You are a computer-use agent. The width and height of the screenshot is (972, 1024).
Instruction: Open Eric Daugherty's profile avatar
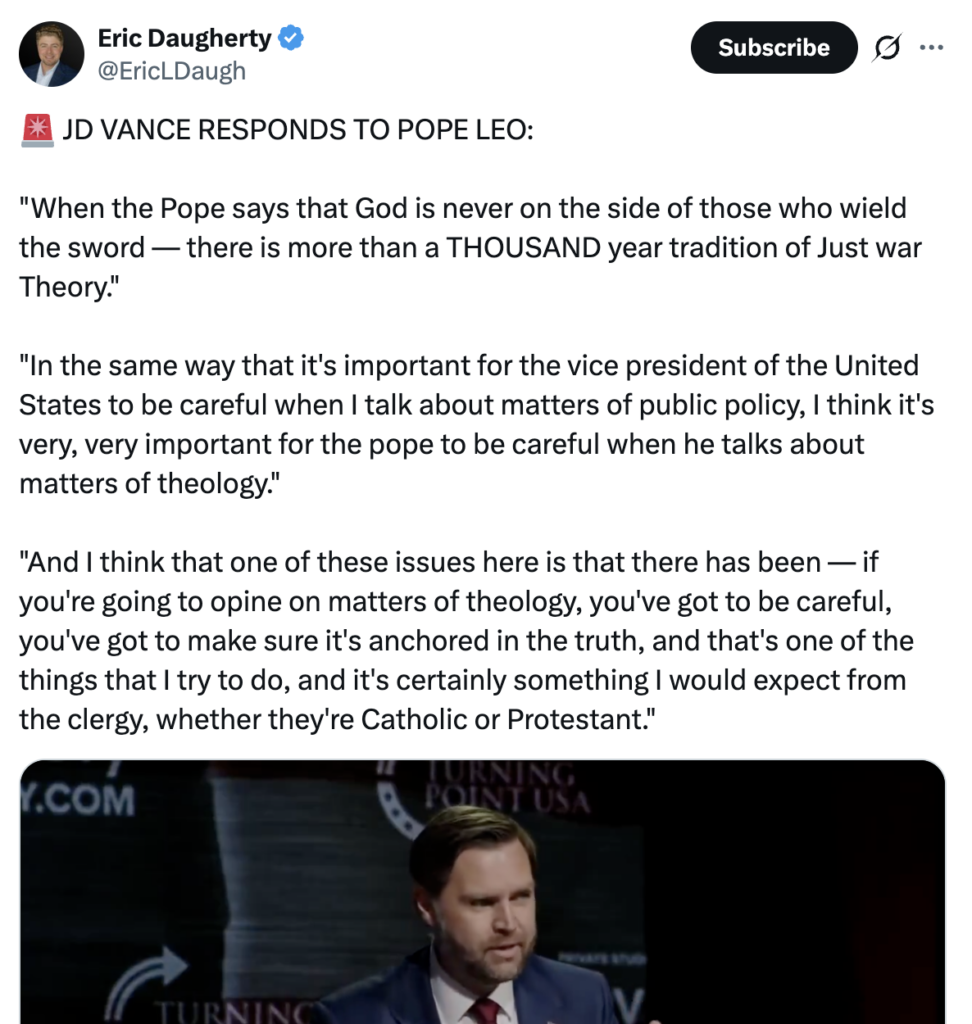click(x=51, y=54)
